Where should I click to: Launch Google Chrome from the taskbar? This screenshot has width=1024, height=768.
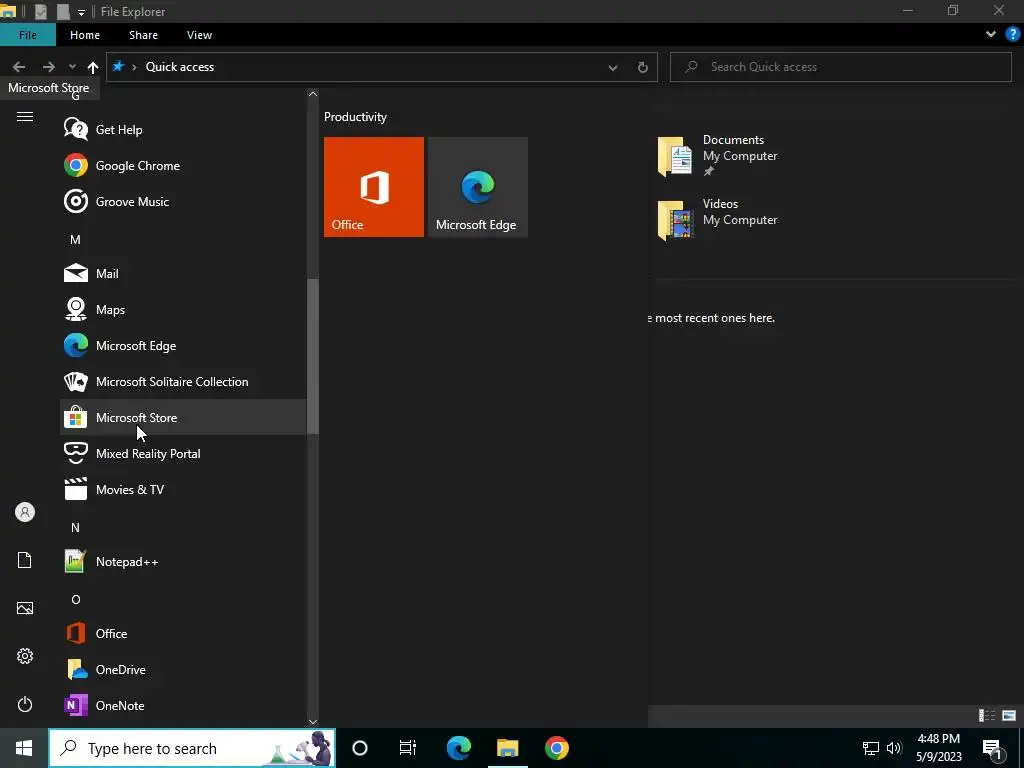556,748
